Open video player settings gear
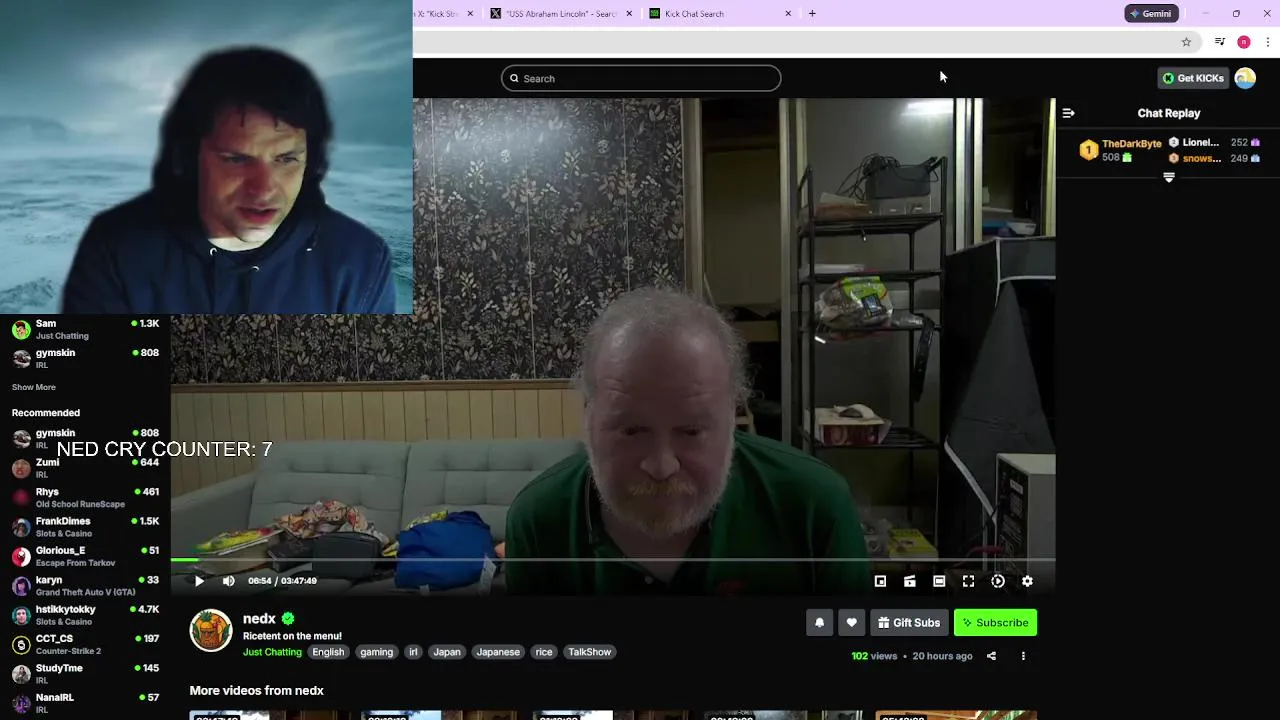1280x720 pixels. point(1027,581)
